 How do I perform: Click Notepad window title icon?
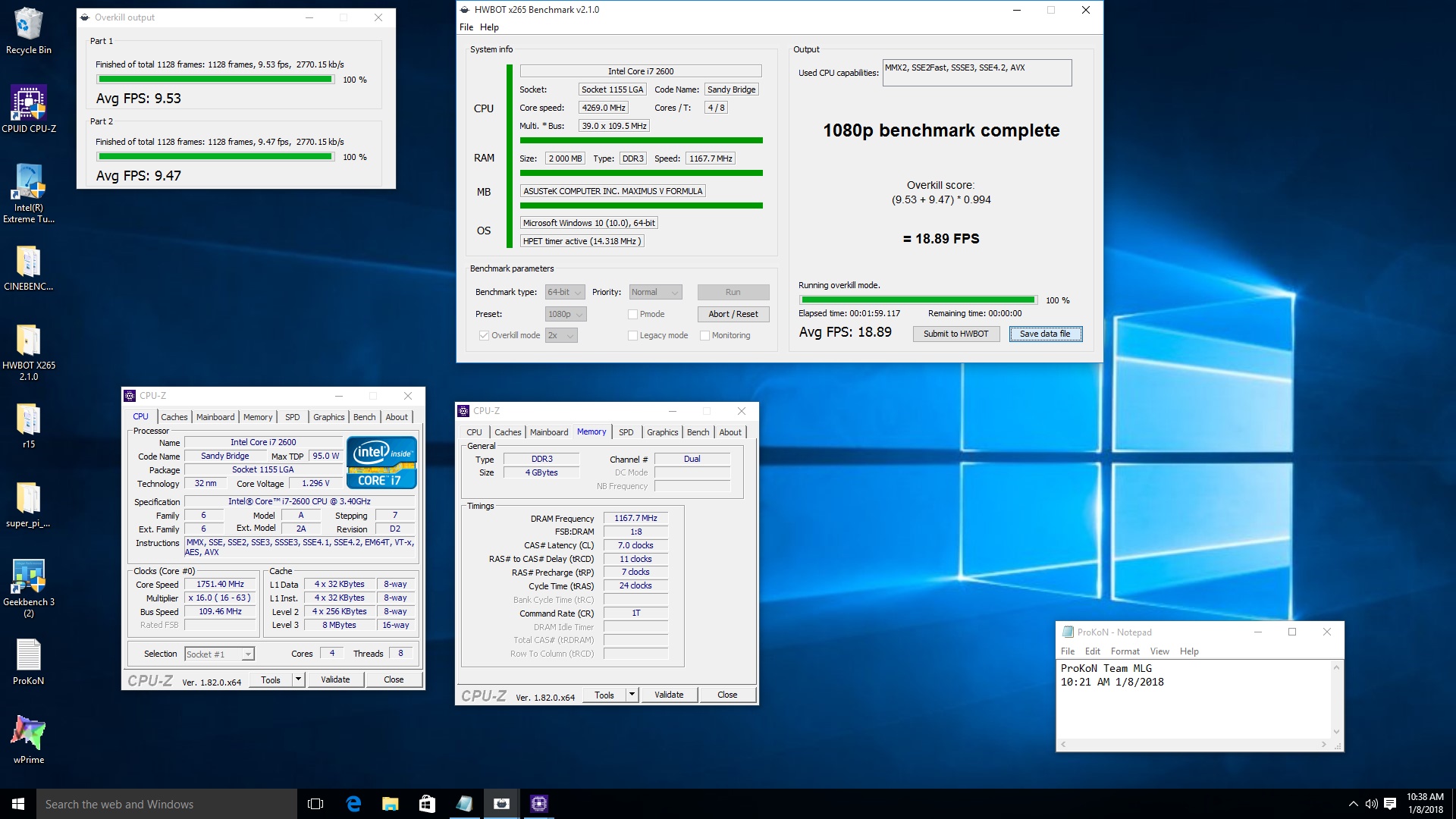[x=1068, y=632]
